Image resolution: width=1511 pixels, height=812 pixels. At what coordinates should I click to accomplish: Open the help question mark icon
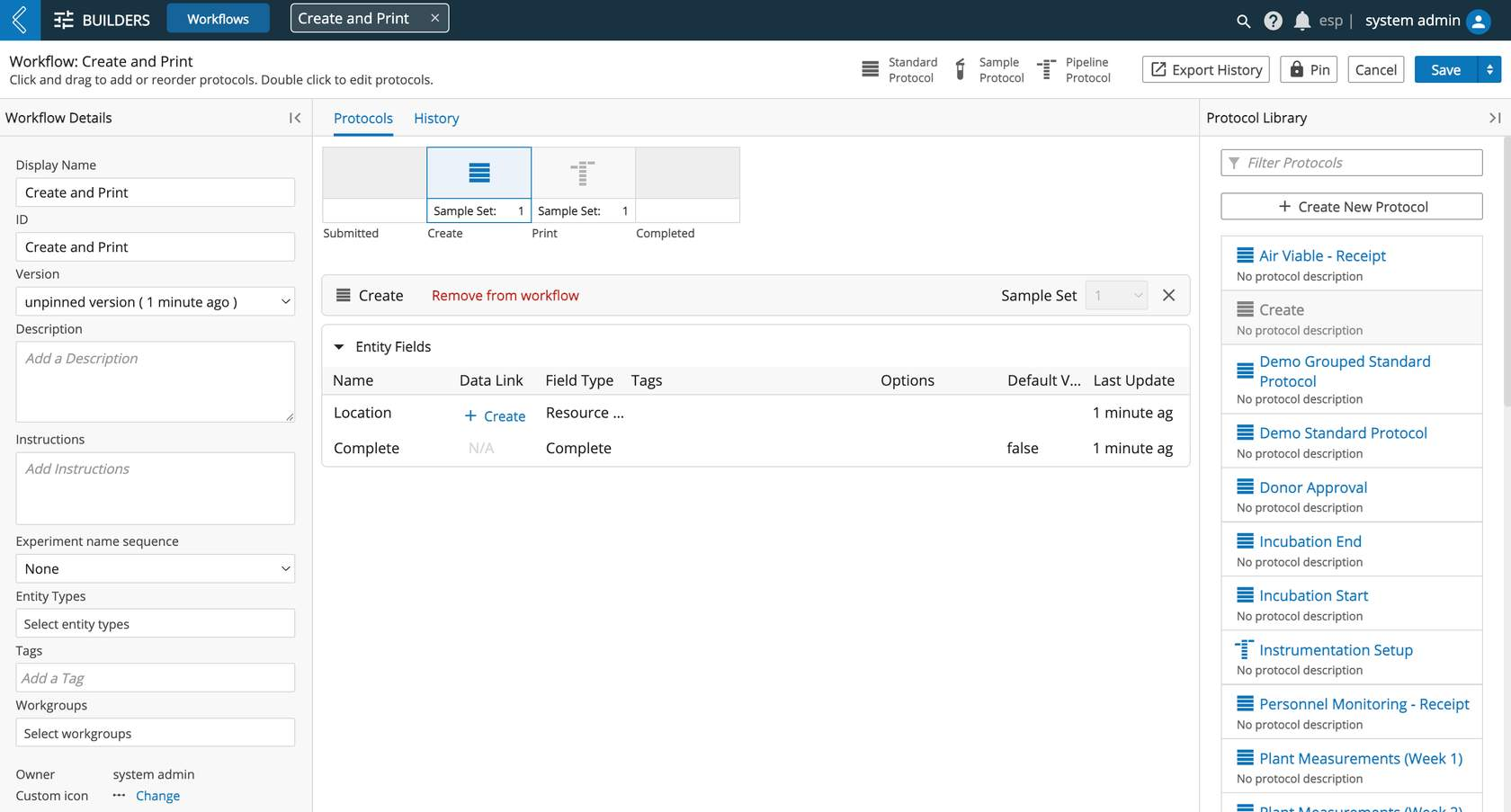(1273, 21)
